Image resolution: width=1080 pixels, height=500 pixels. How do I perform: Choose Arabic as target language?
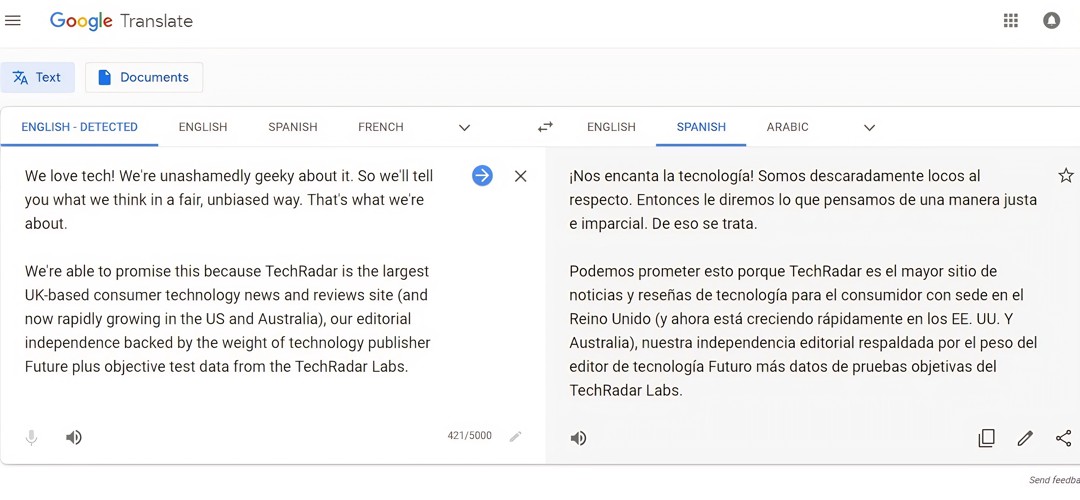coord(787,127)
